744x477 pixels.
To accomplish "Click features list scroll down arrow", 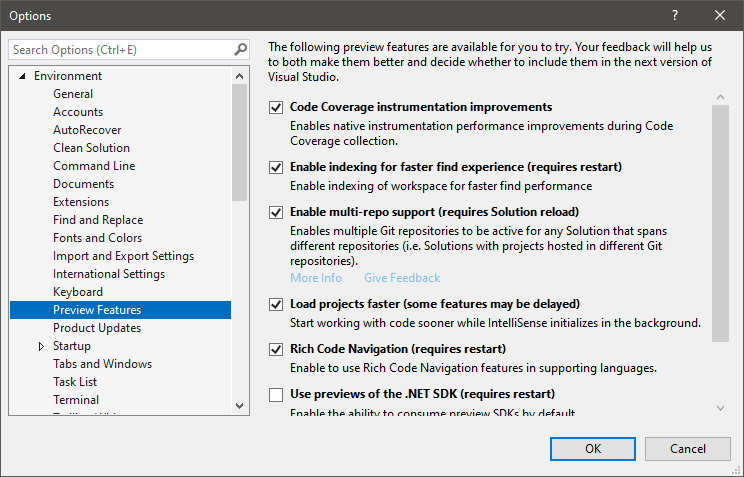I will [720, 408].
